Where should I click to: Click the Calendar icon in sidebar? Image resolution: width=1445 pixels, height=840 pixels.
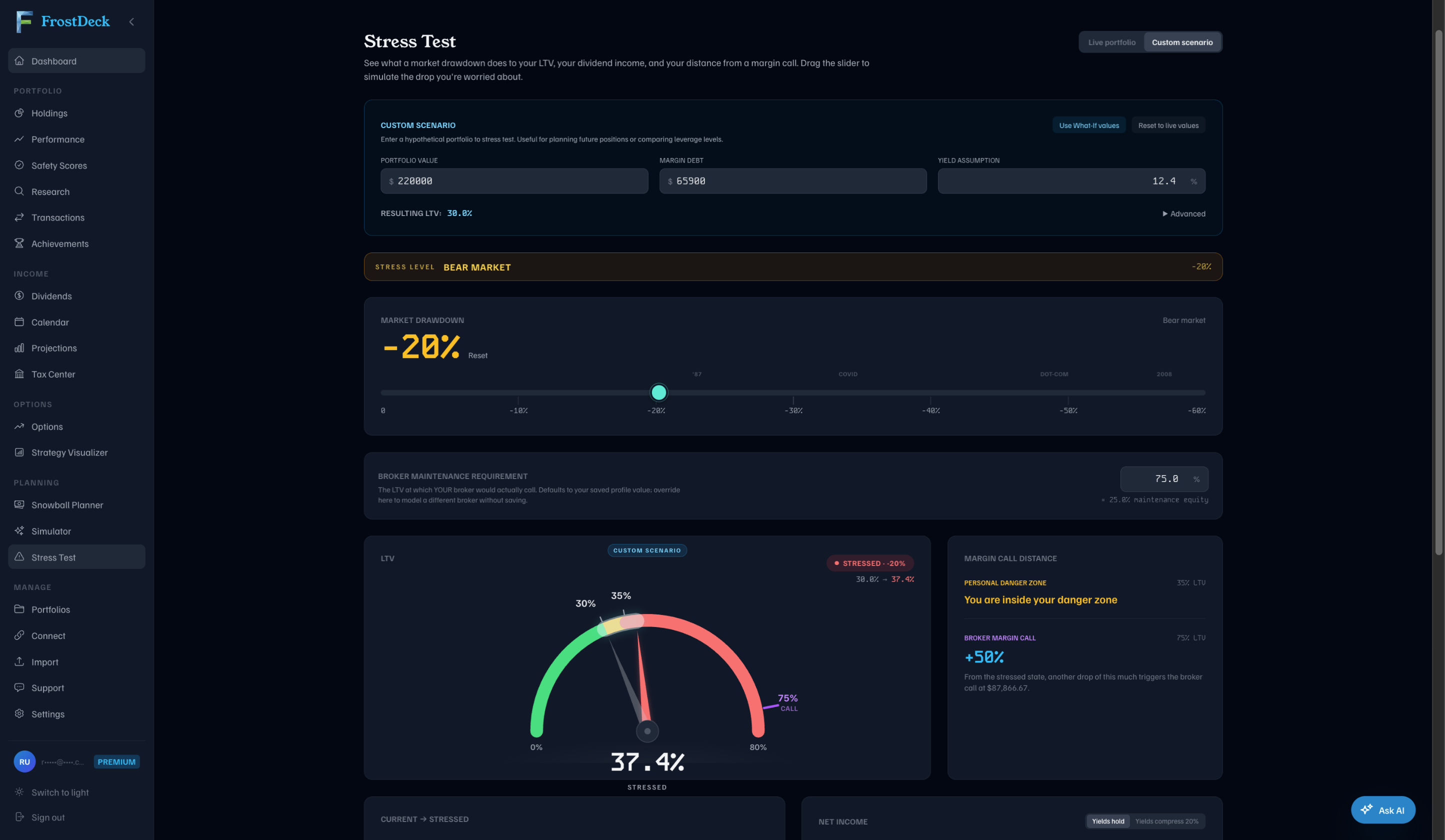[x=19, y=321]
